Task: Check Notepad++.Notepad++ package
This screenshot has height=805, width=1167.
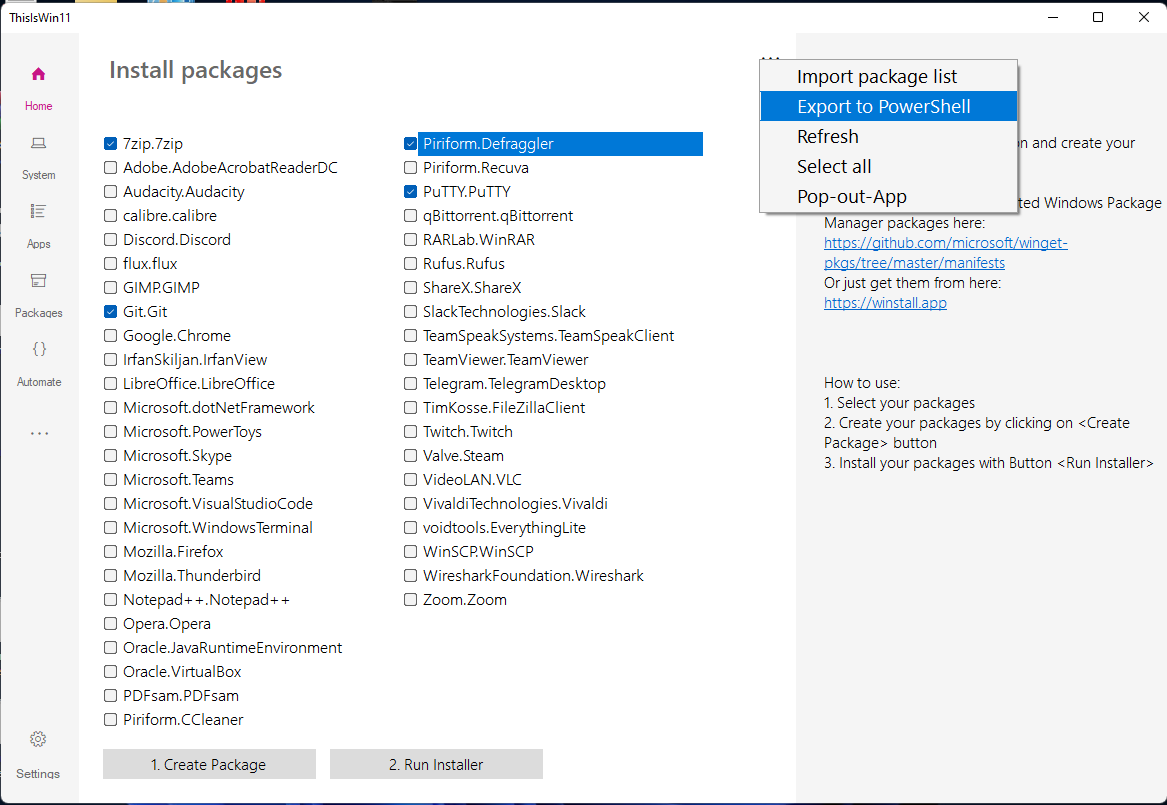Action: coord(110,599)
